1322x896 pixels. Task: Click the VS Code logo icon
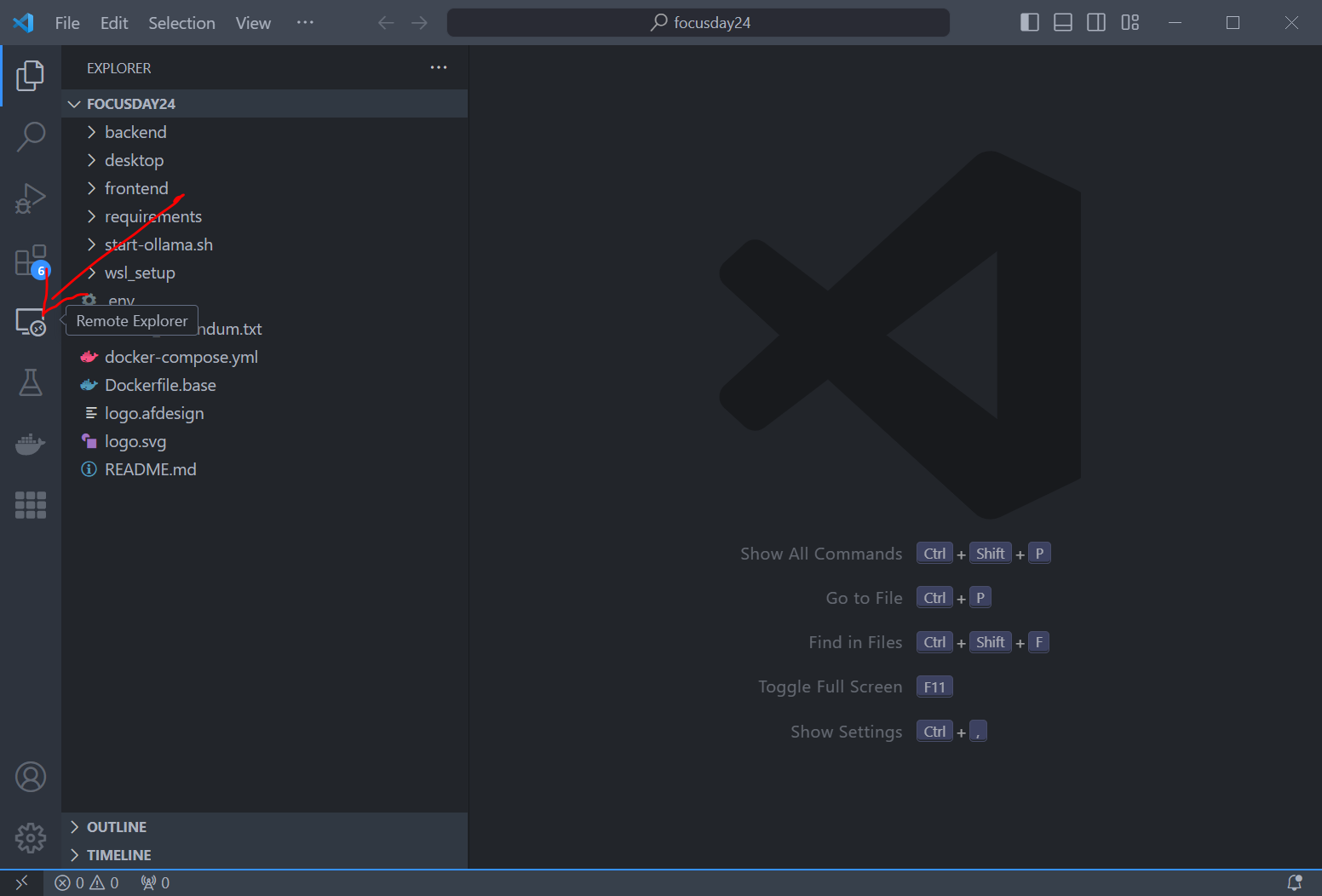23,23
